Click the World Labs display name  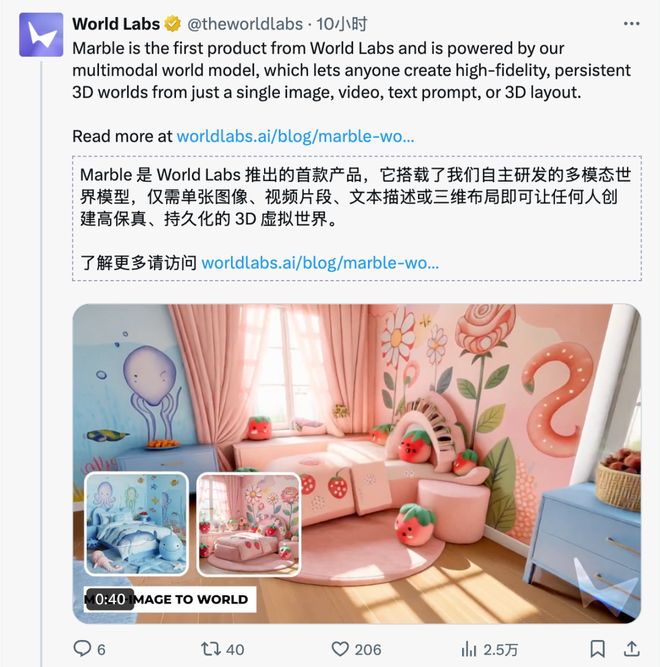click(116, 24)
